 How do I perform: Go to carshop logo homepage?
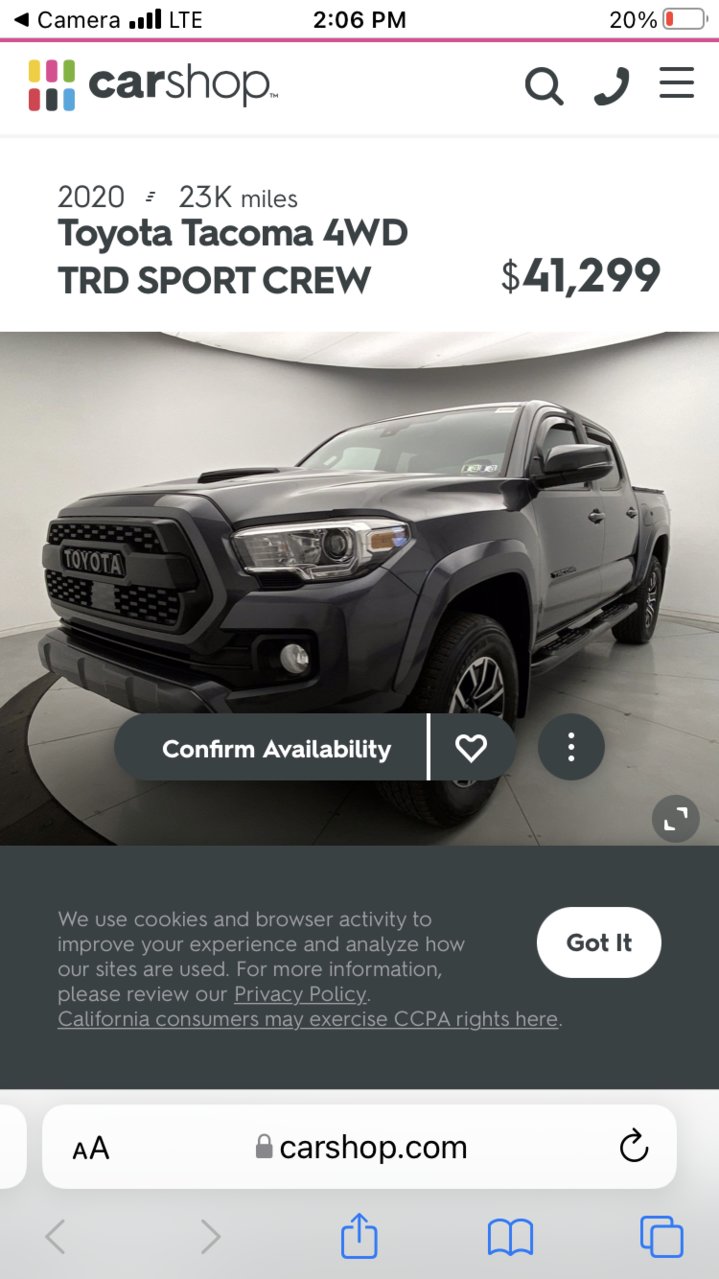point(152,85)
